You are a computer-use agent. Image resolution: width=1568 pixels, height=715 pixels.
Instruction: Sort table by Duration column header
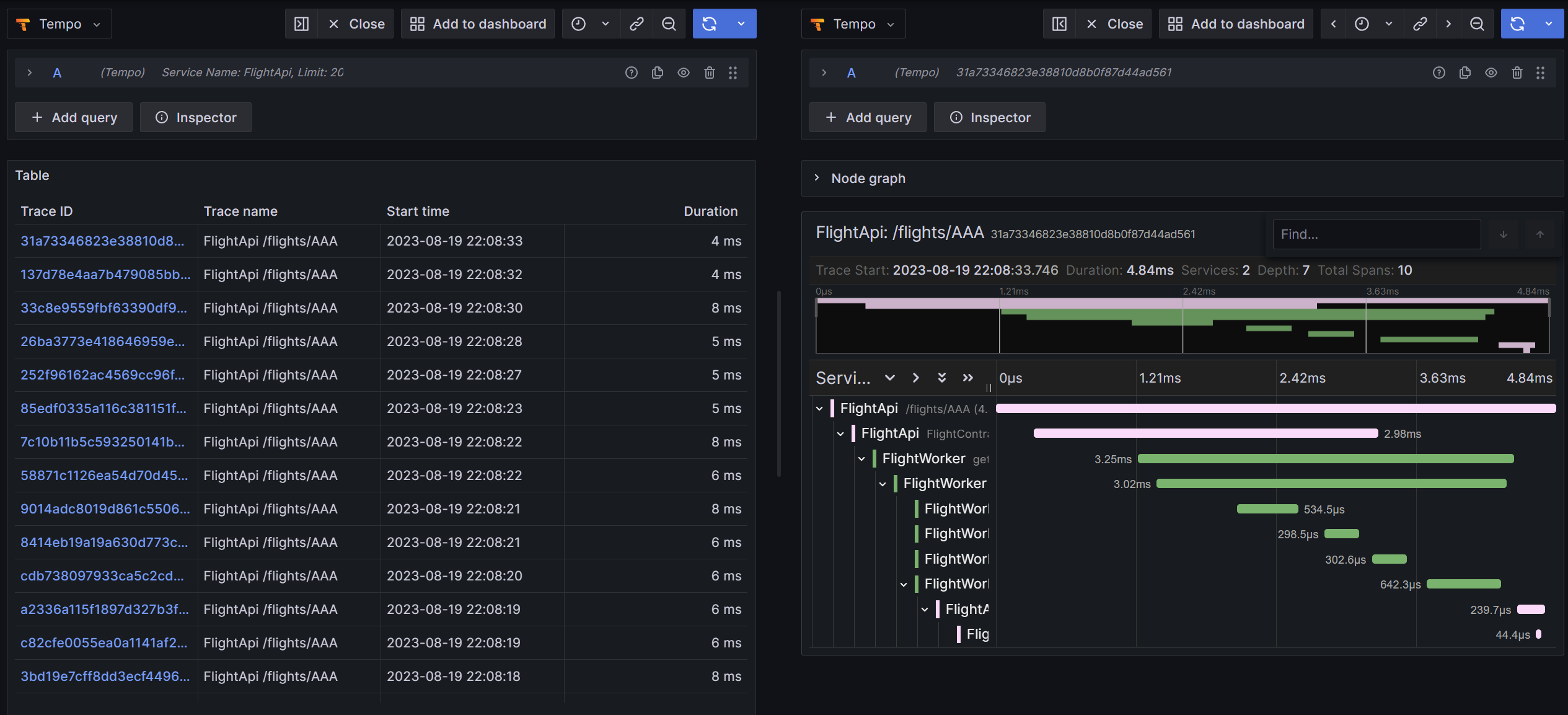(710, 211)
